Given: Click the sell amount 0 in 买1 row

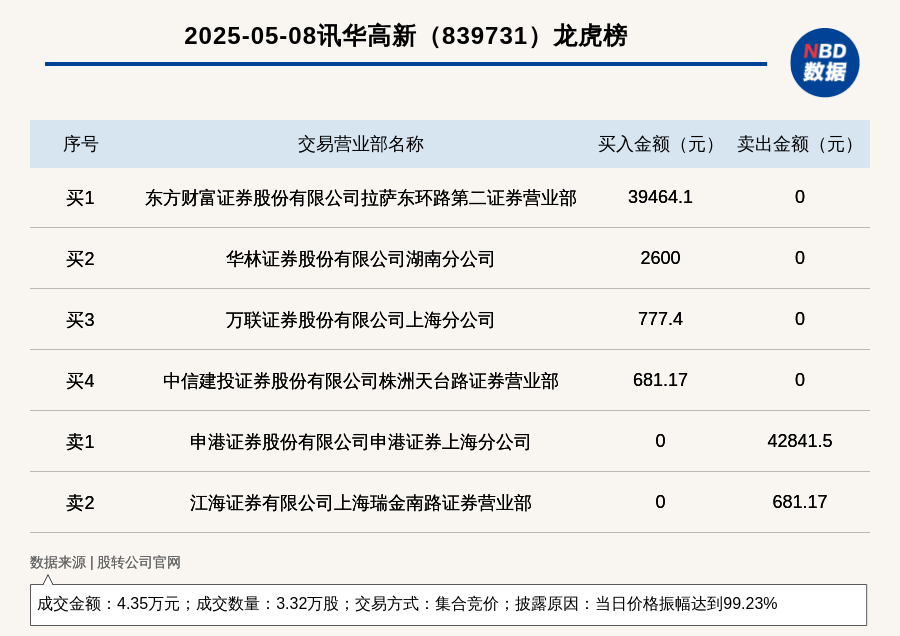Looking at the screenshot, I should tap(800, 197).
